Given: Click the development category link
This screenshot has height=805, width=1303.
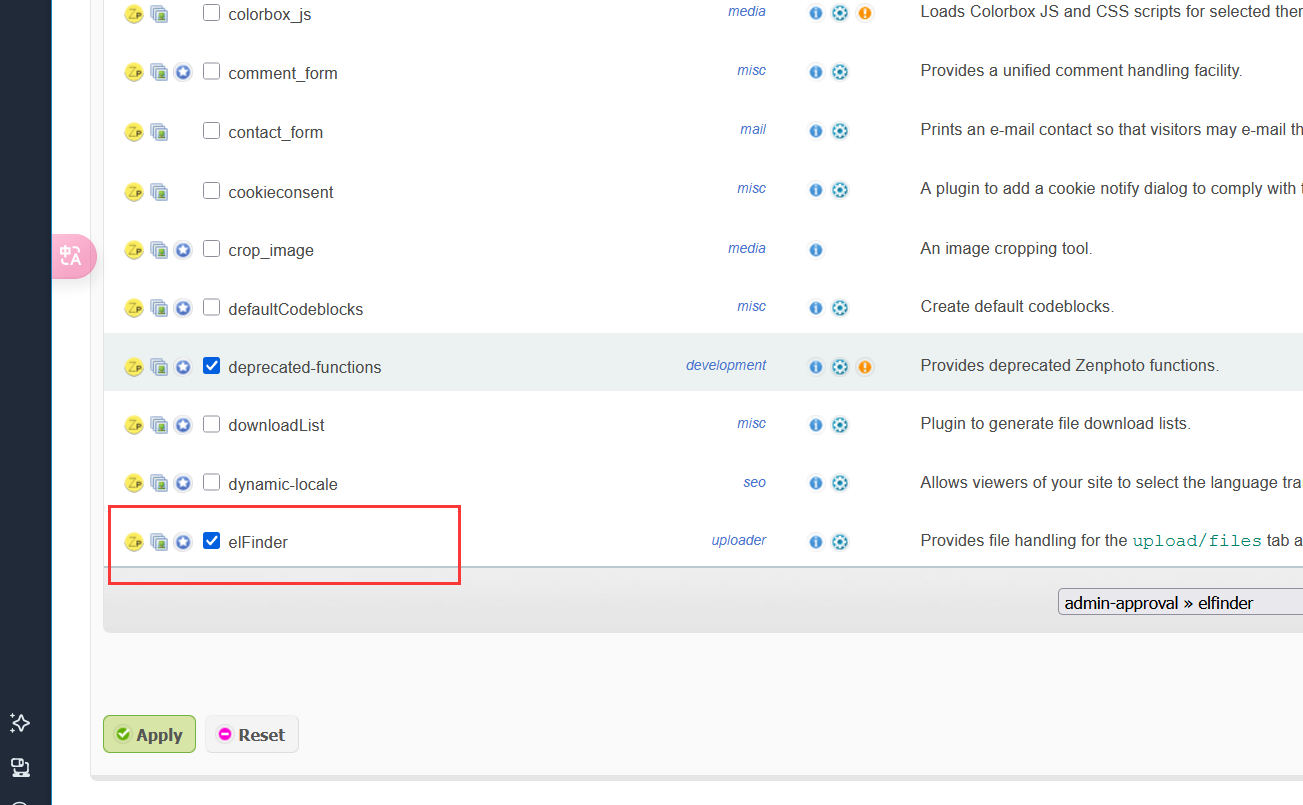Looking at the screenshot, I should [x=725, y=366].
